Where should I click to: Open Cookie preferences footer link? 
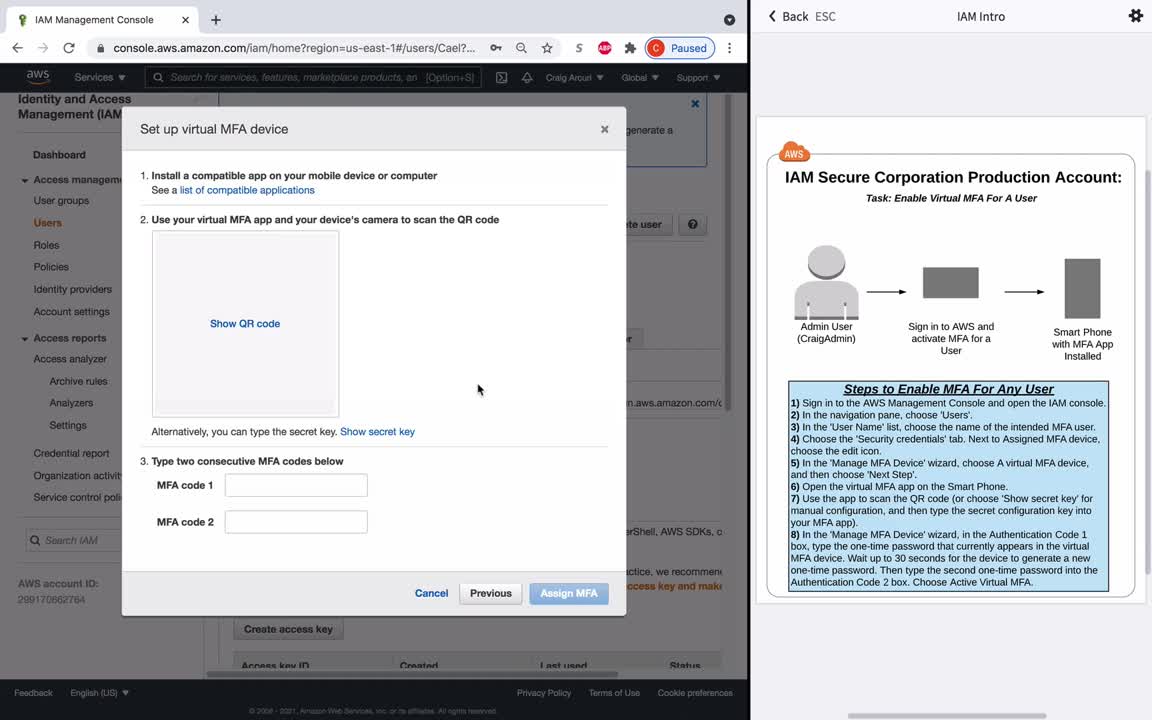tap(695, 693)
